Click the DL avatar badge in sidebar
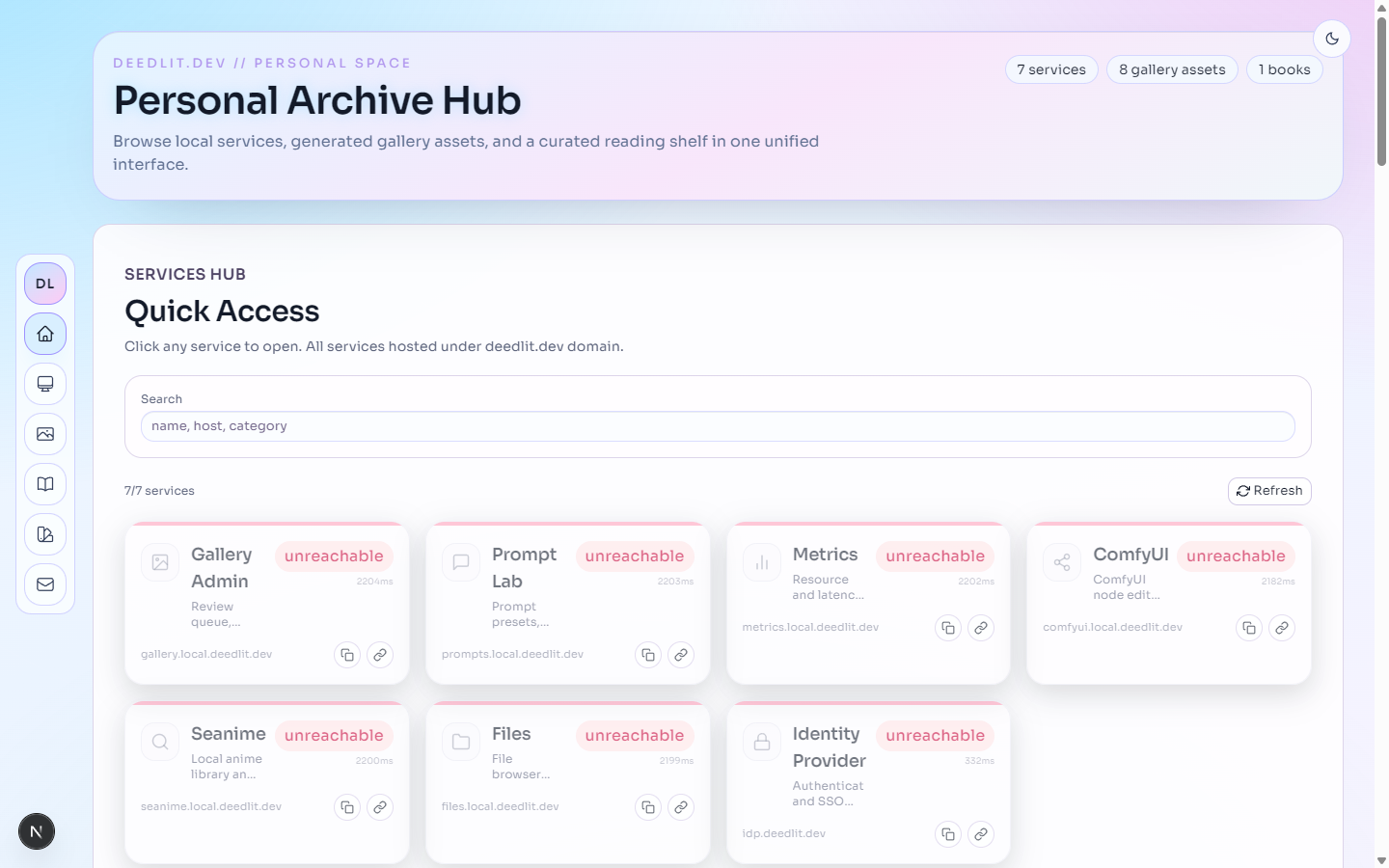 click(x=45, y=284)
